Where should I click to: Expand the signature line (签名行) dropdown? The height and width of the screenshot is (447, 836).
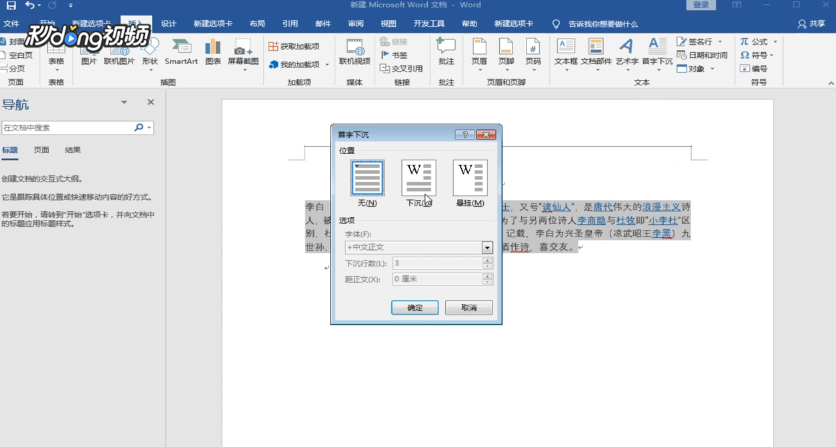pos(720,41)
